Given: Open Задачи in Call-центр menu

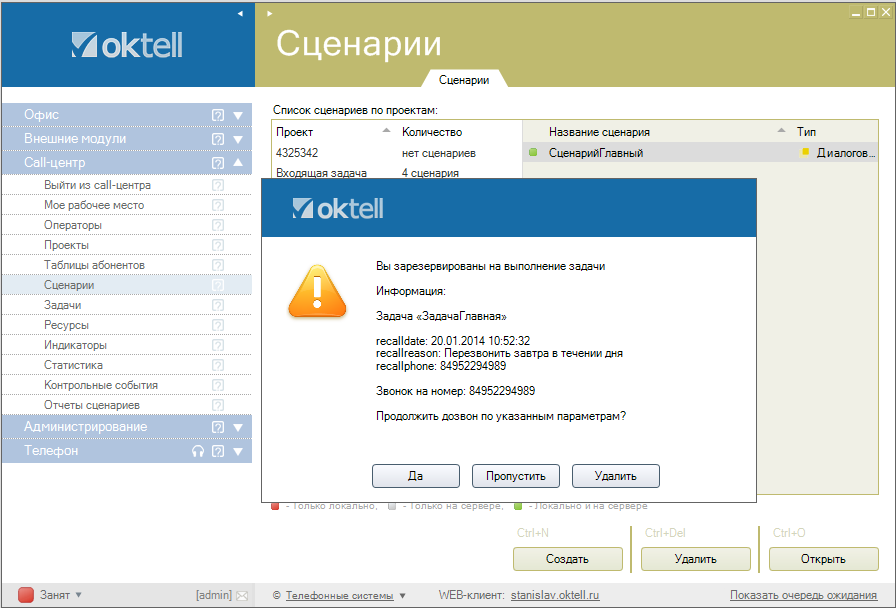Looking at the screenshot, I should pos(63,305).
